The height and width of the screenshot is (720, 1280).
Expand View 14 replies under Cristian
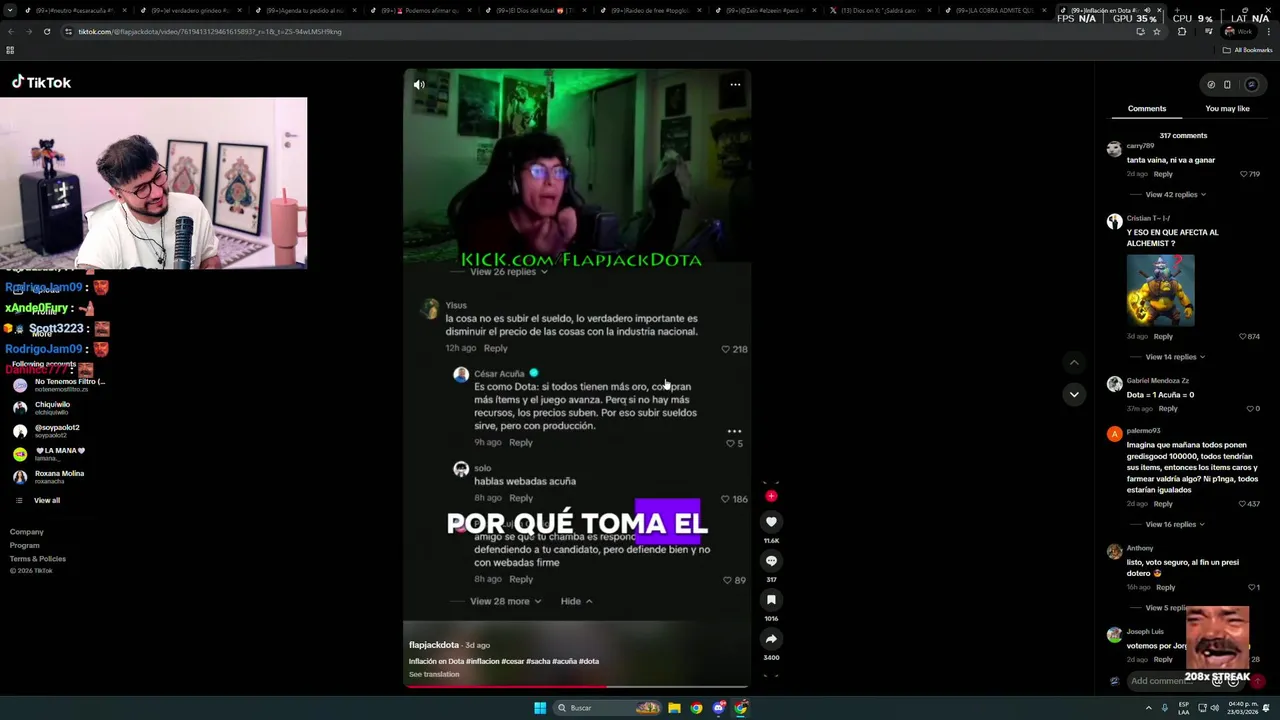click(x=1175, y=357)
